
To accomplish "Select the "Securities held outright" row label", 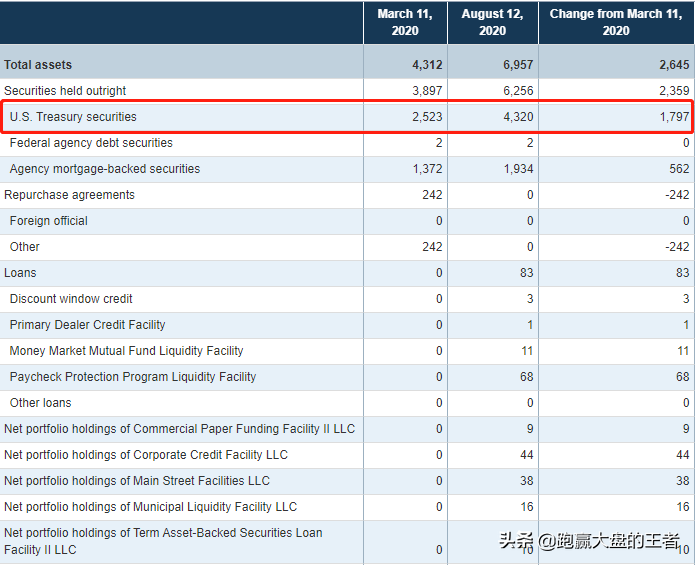I will (65, 91).
